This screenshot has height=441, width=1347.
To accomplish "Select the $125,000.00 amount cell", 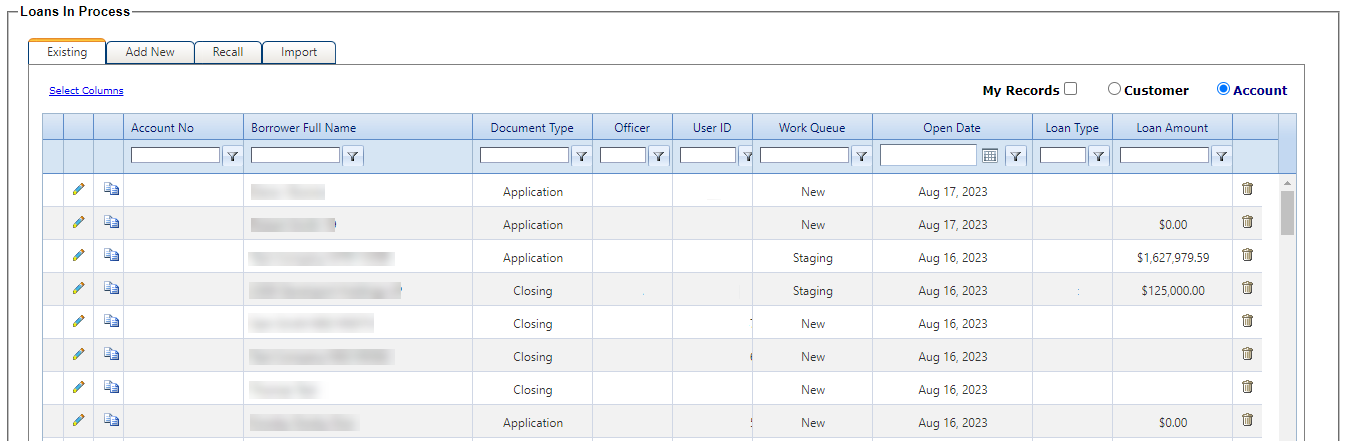I will tap(1172, 290).
